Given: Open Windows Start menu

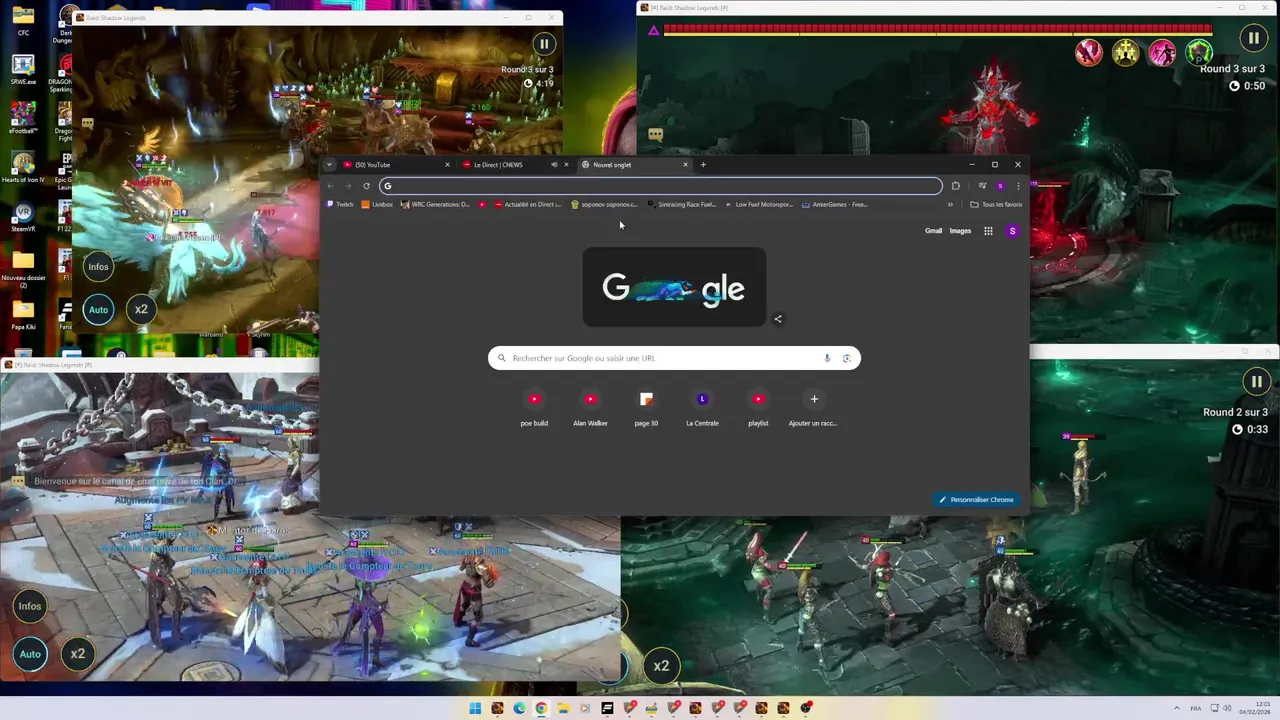Looking at the screenshot, I should (x=475, y=709).
